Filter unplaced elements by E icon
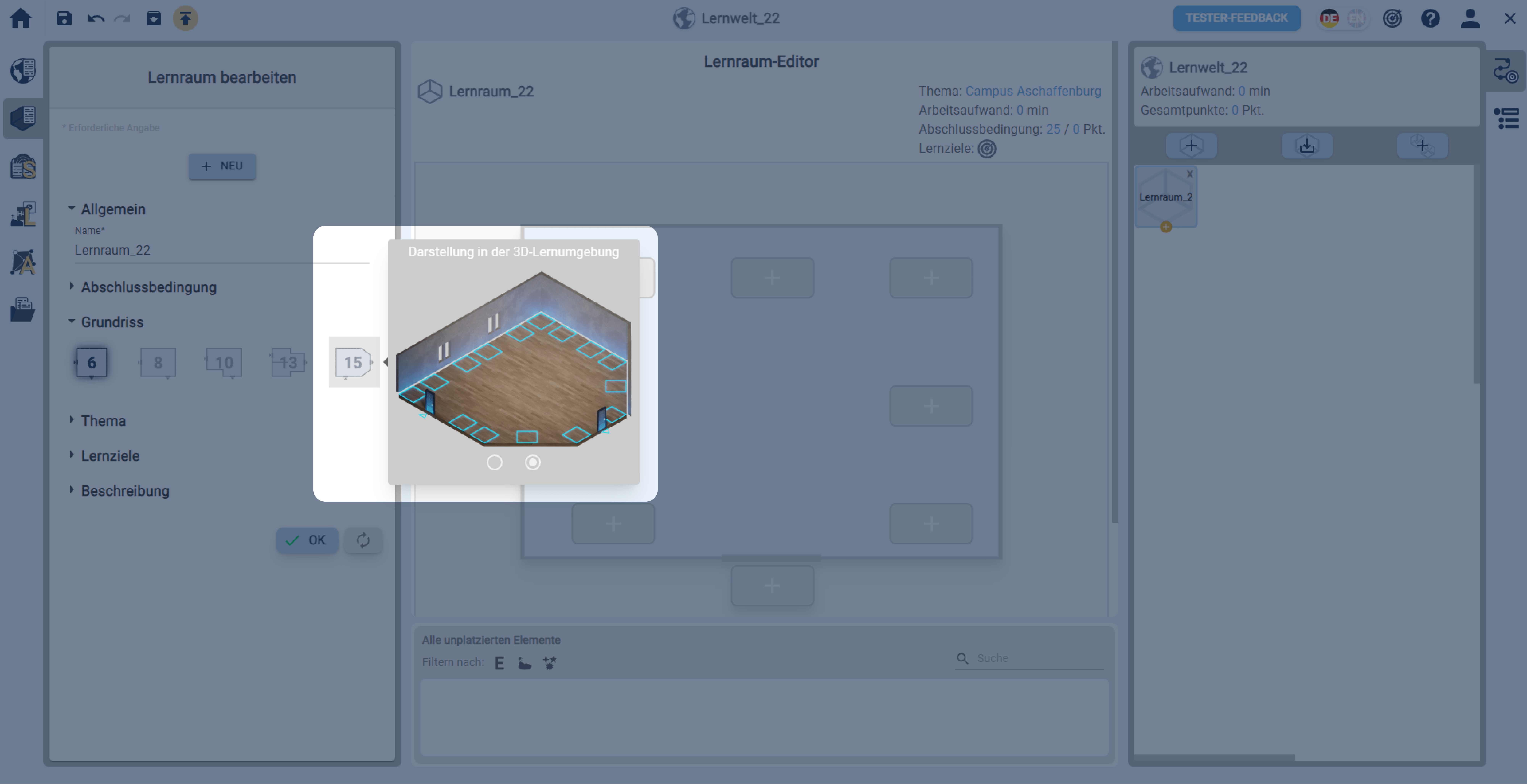 (x=499, y=662)
